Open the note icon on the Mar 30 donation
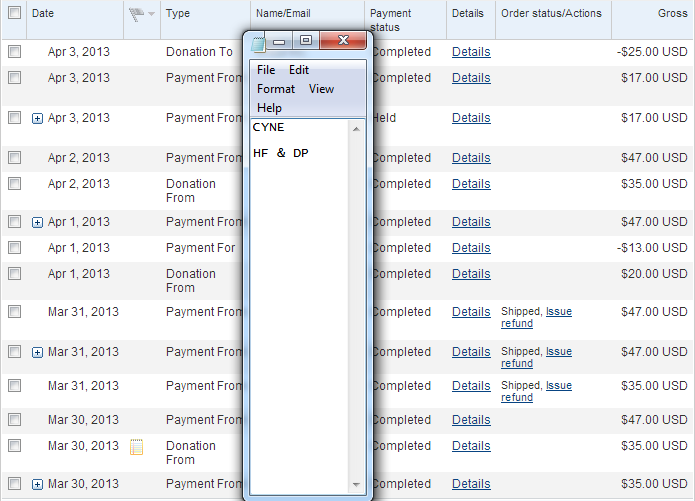 137,448
